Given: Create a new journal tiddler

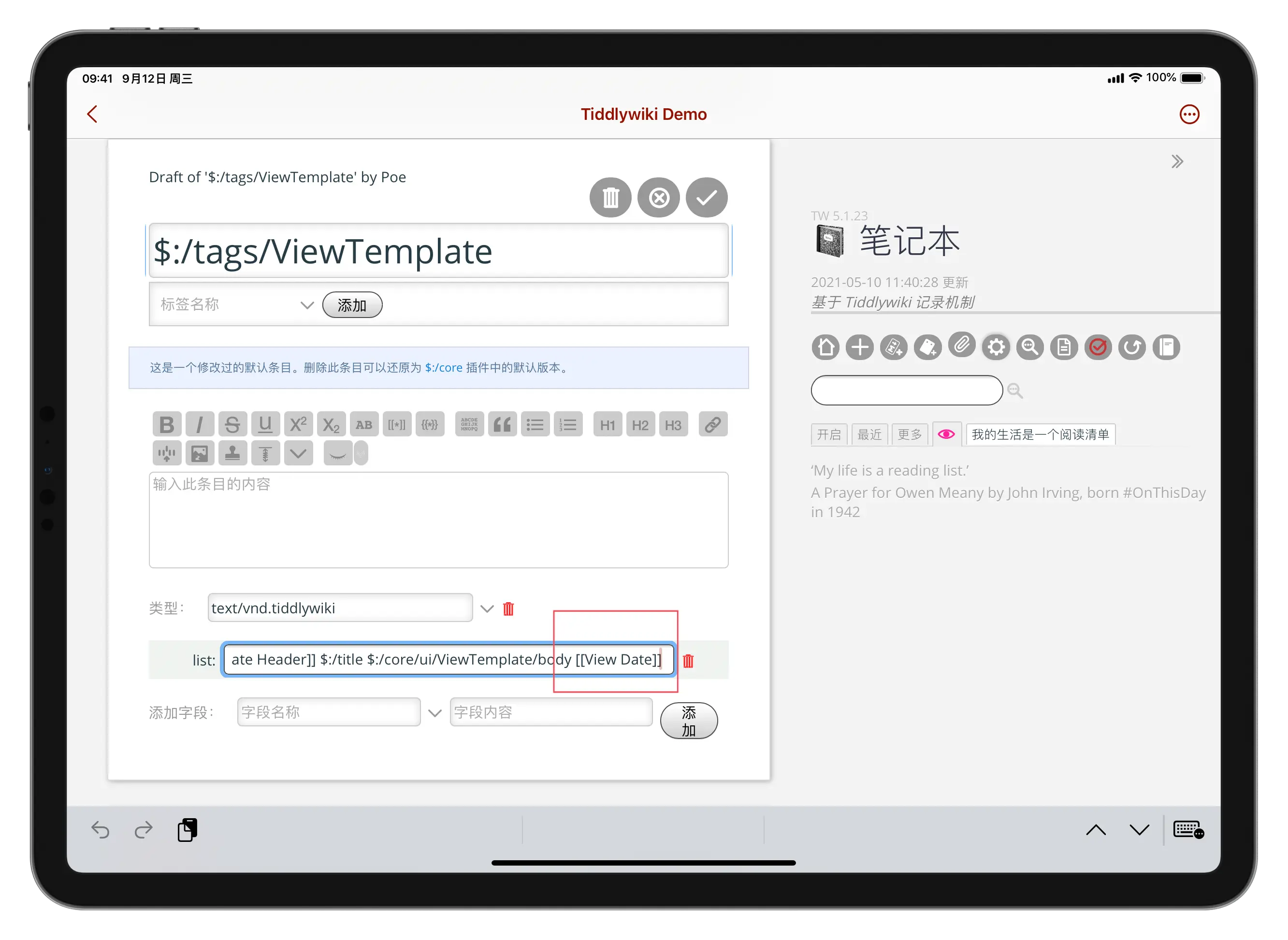Looking at the screenshot, I should [928, 347].
